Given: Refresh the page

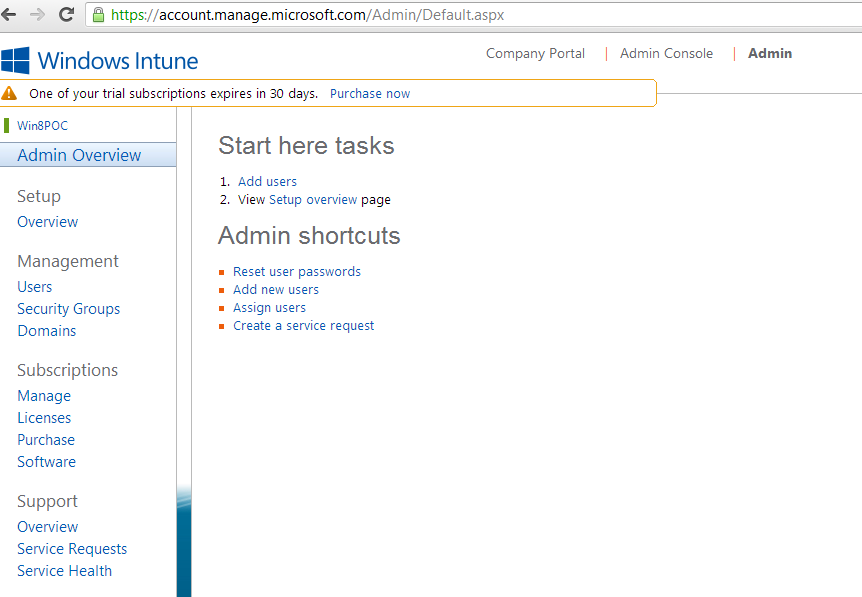Looking at the screenshot, I should click(66, 14).
